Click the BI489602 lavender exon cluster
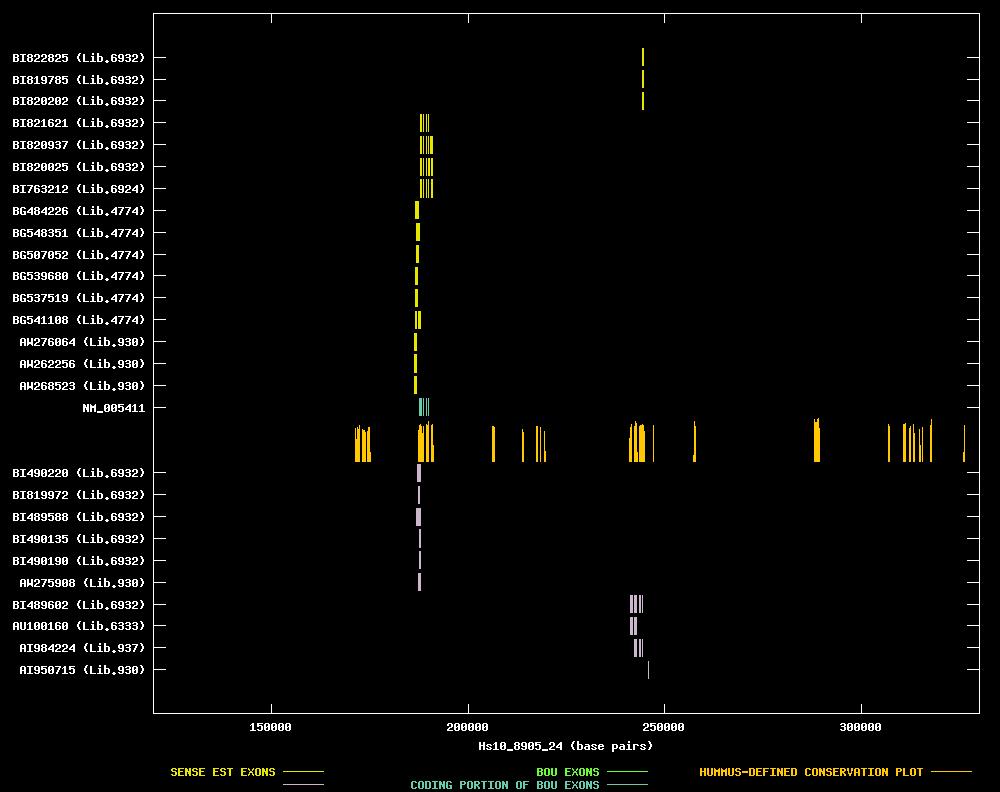Viewport: 1000px width, 792px height. (636, 604)
